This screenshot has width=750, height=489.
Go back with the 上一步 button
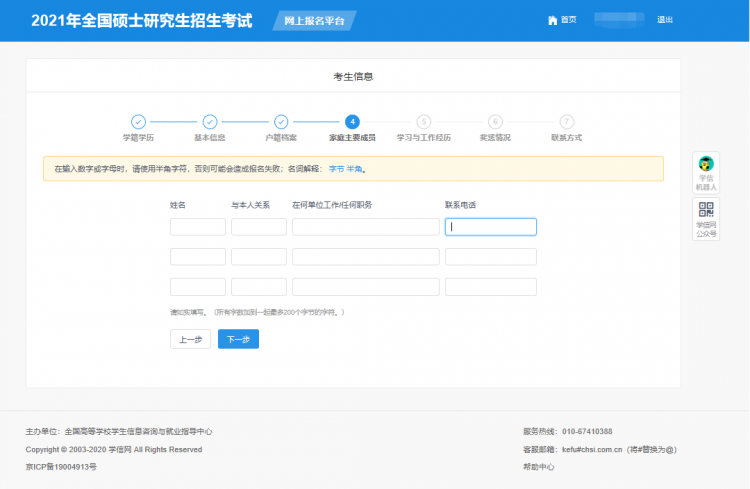190,339
